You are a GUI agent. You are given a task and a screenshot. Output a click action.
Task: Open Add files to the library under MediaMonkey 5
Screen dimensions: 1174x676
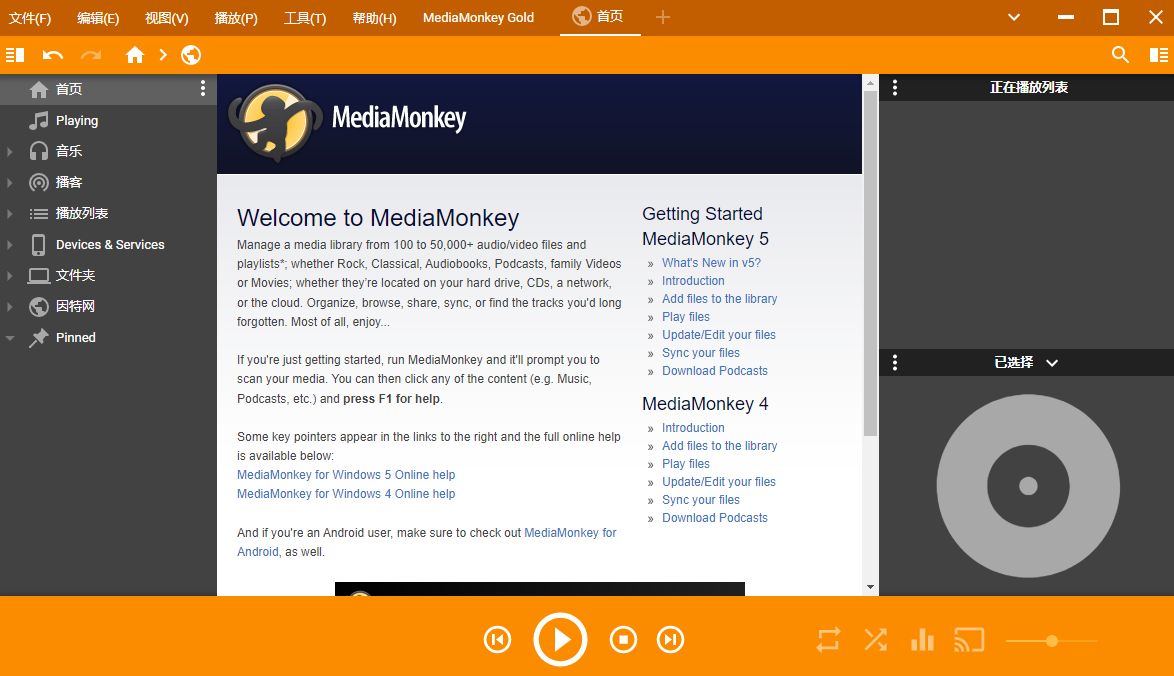pyautogui.click(x=720, y=299)
